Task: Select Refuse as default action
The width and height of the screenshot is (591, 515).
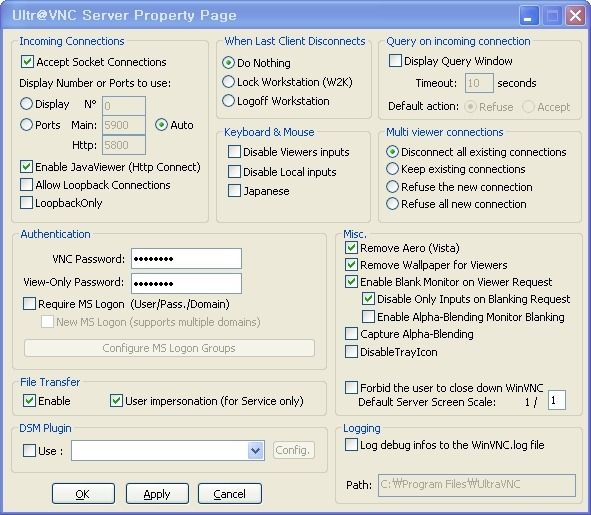Action: pyautogui.click(x=470, y=107)
